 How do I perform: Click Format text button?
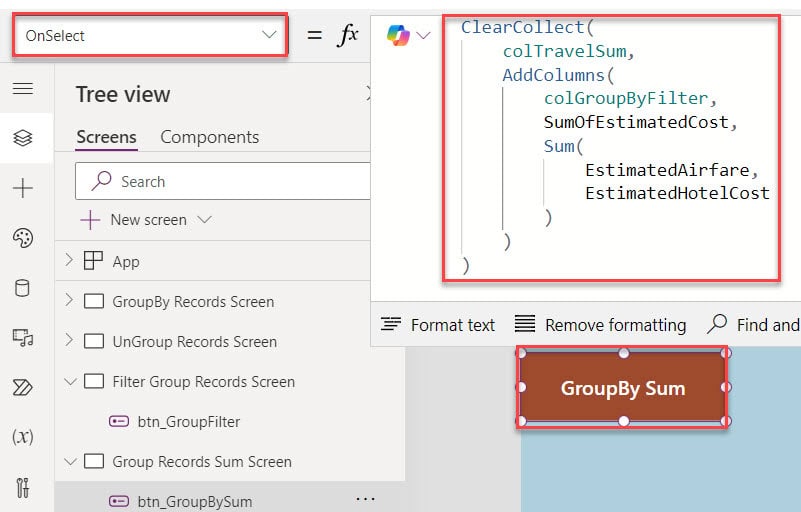pyautogui.click(x=437, y=324)
